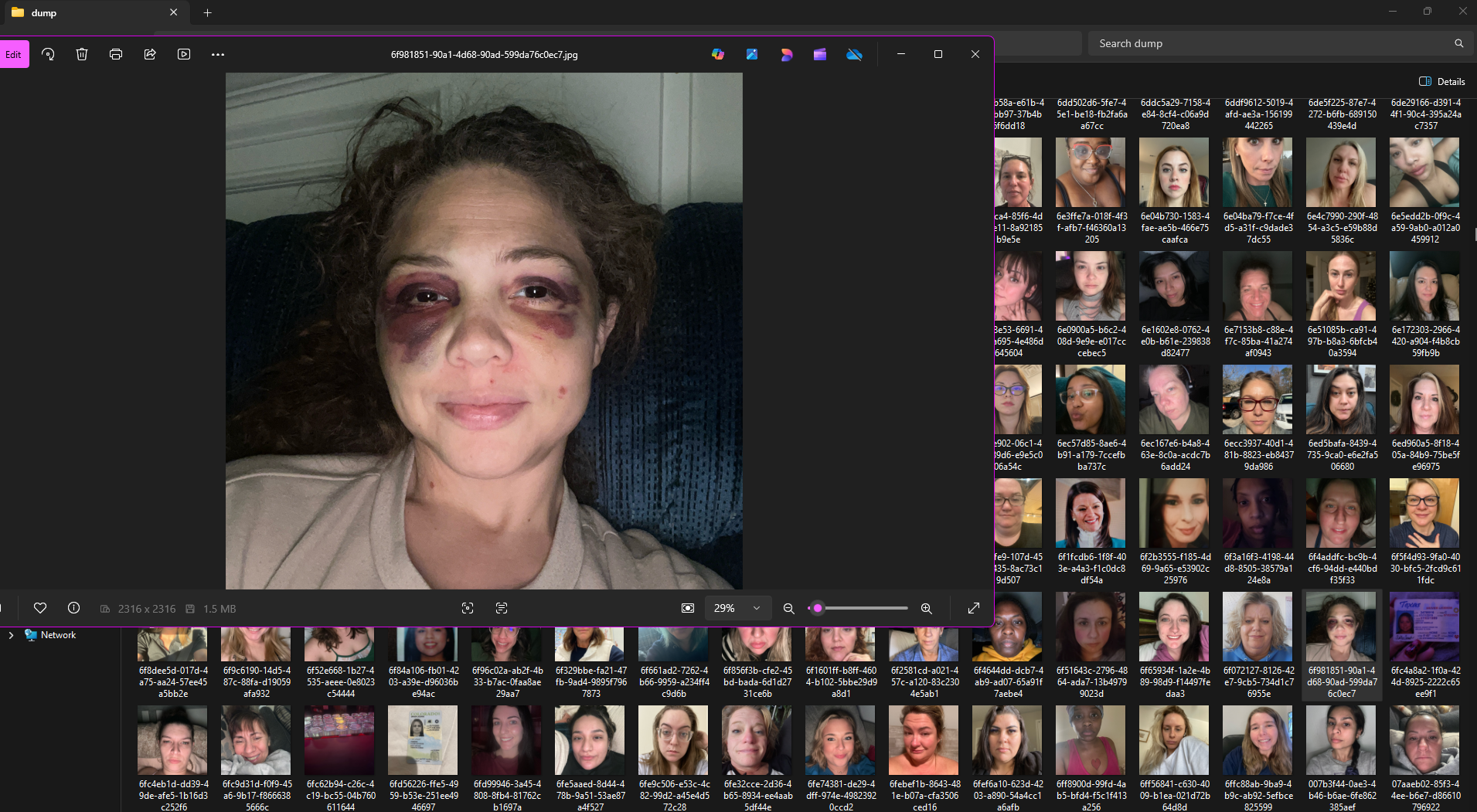Mark photo as favorite with heart icon
The height and width of the screenshot is (812, 1477).
40,608
